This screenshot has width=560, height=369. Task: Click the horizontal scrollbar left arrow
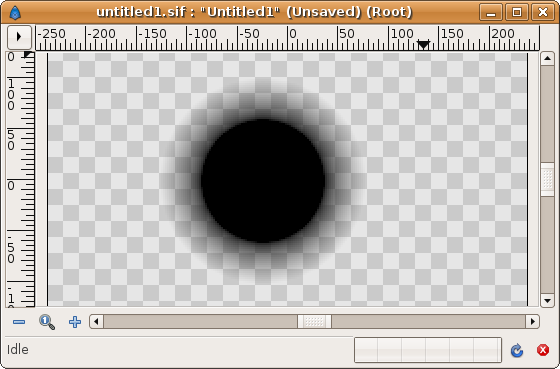pyautogui.click(x=96, y=321)
